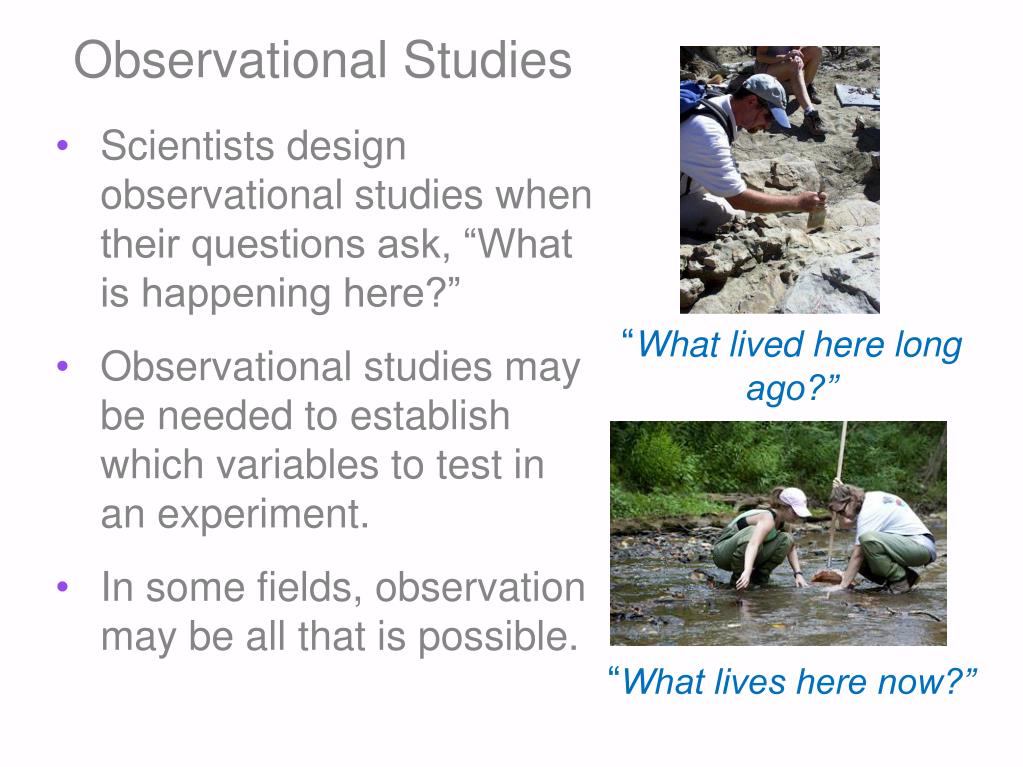Click the text "Scientists design"
The width and height of the screenshot is (1023, 767).
(x=253, y=146)
